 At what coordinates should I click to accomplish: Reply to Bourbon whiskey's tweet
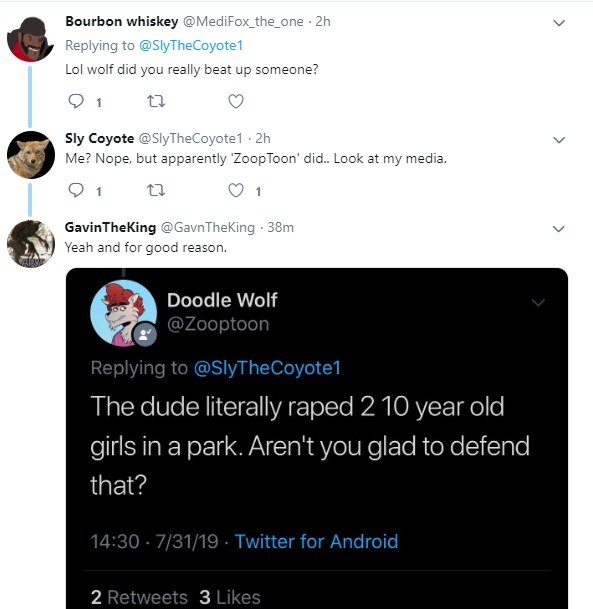tap(76, 101)
